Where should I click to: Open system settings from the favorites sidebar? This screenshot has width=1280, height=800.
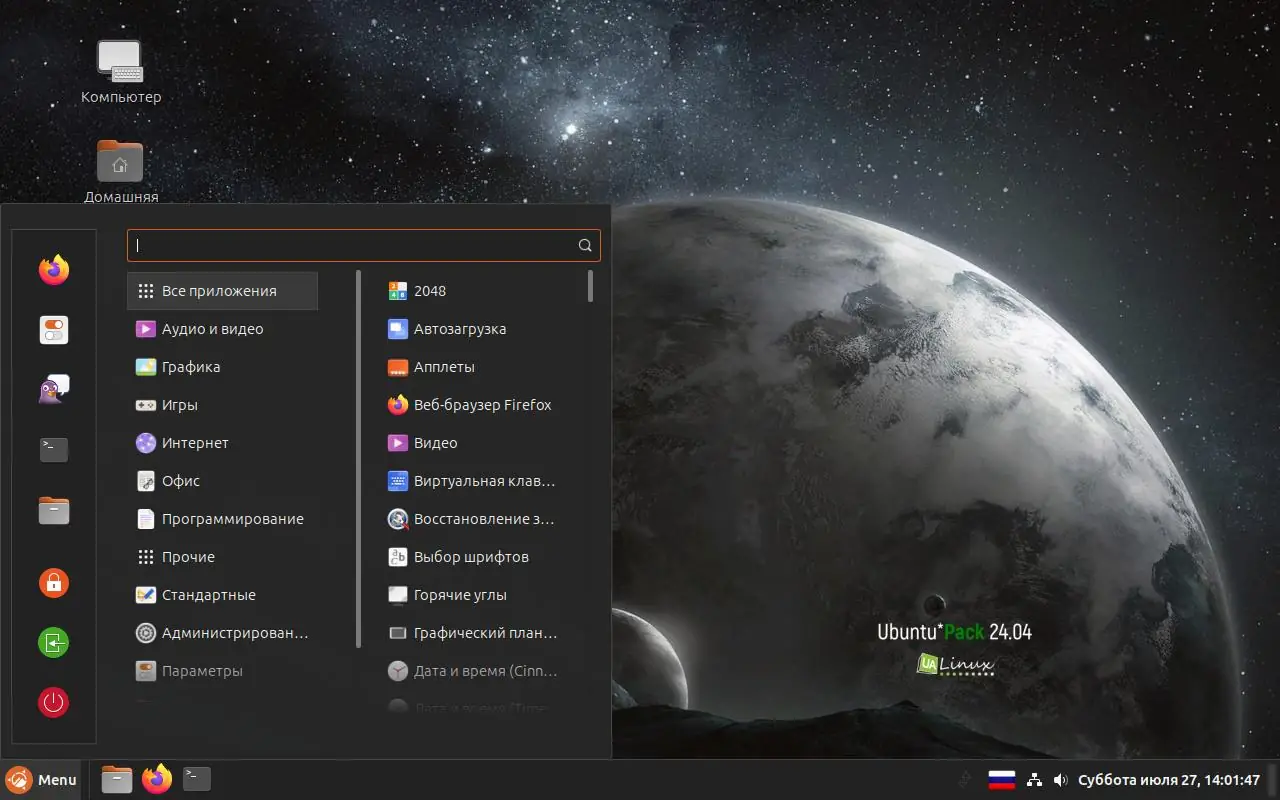(x=54, y=330)
